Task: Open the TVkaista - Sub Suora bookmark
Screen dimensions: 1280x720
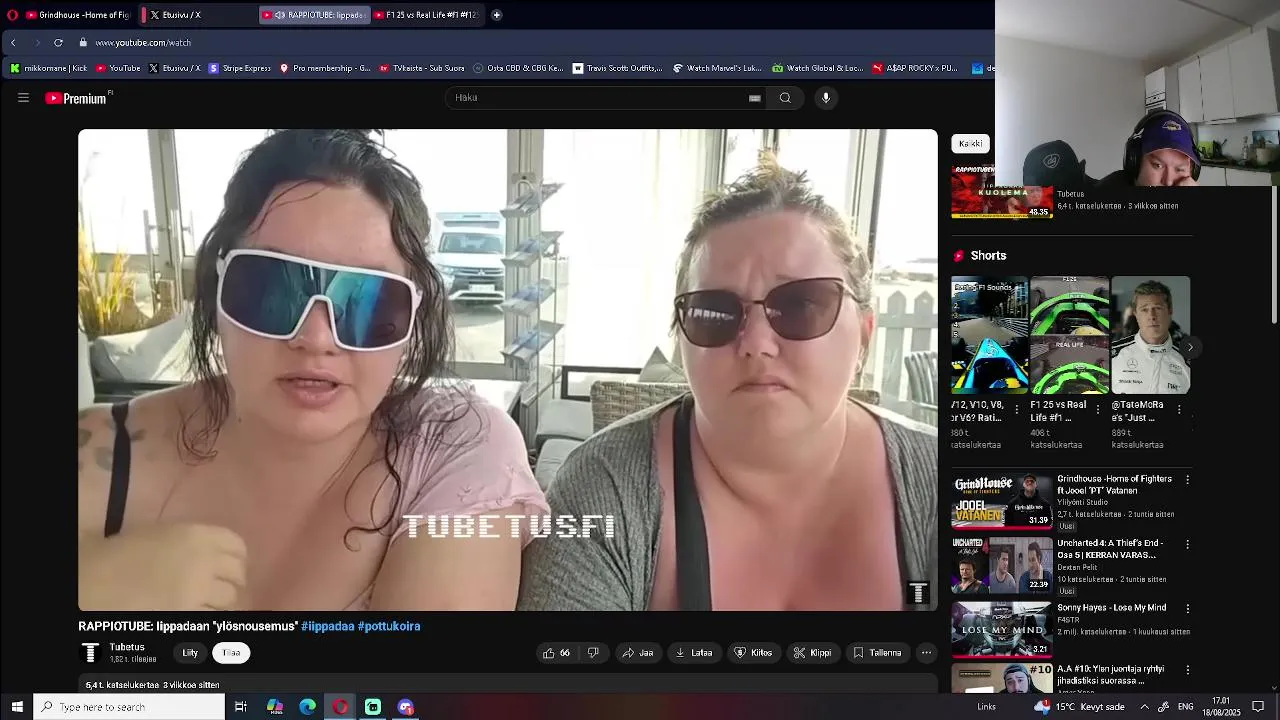Action: tap(421, 68)
